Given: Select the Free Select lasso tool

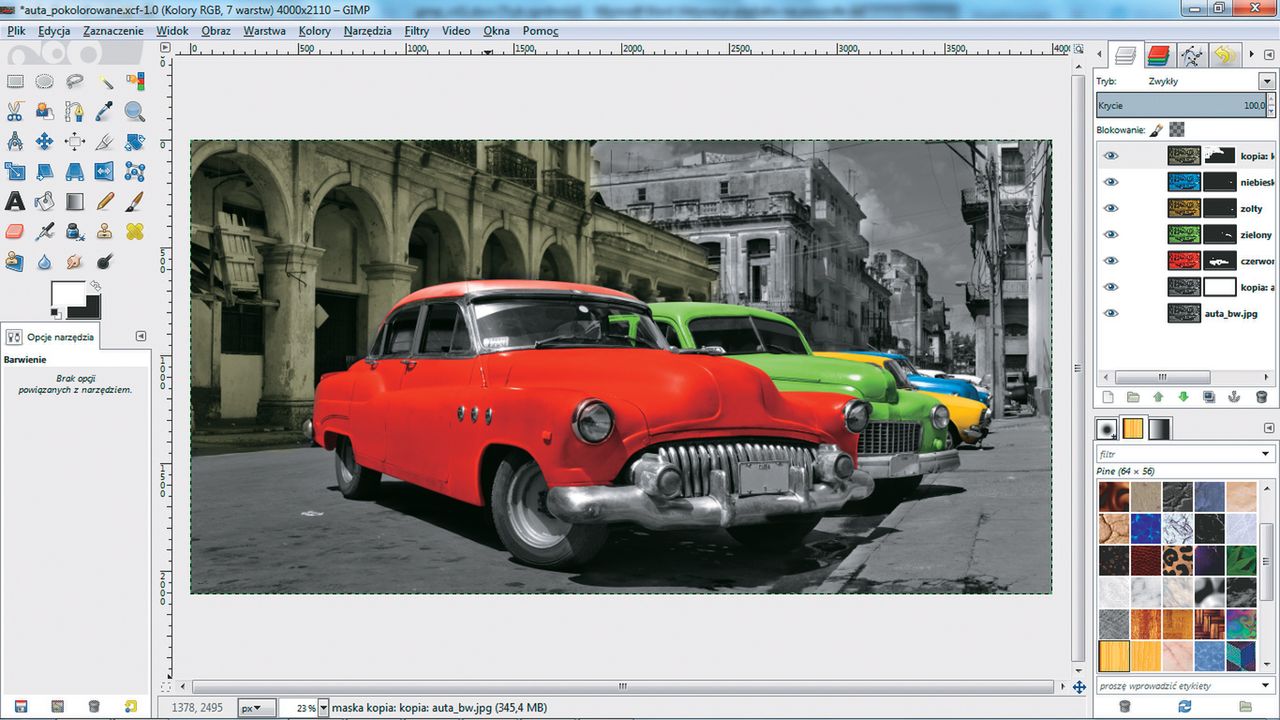Looking at the screenshot, I should [x=75, y=81].
